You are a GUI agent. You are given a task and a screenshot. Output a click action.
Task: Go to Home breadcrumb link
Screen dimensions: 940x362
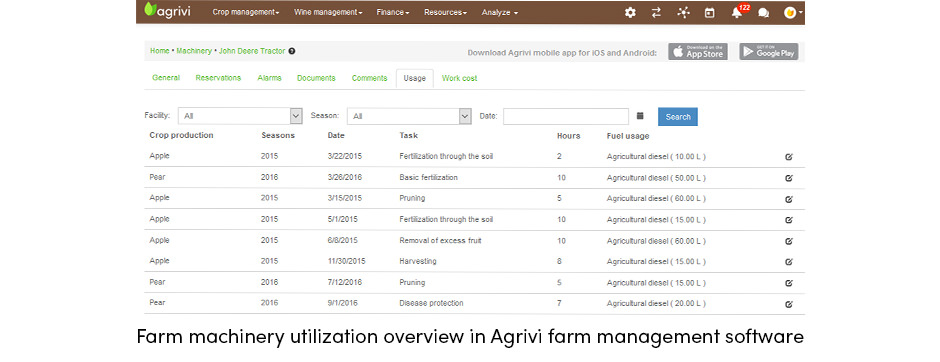pos(159,51)
